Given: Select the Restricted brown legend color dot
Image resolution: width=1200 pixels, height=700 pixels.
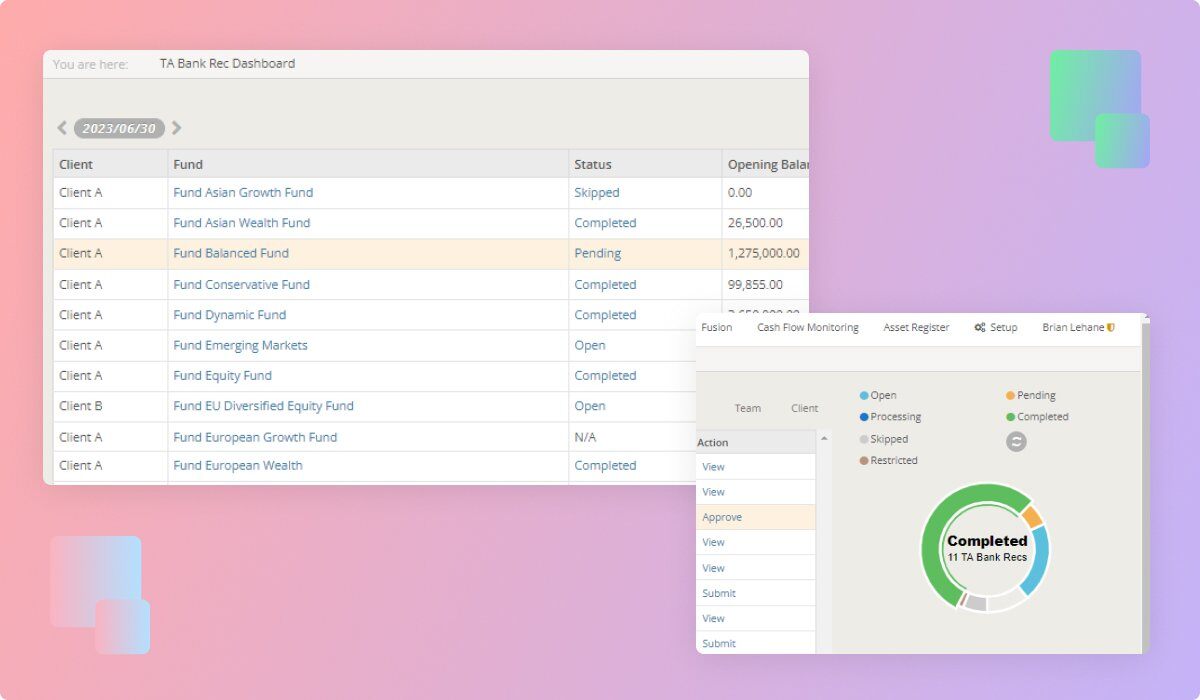Looking at the screenshot, I should (864, 461).
